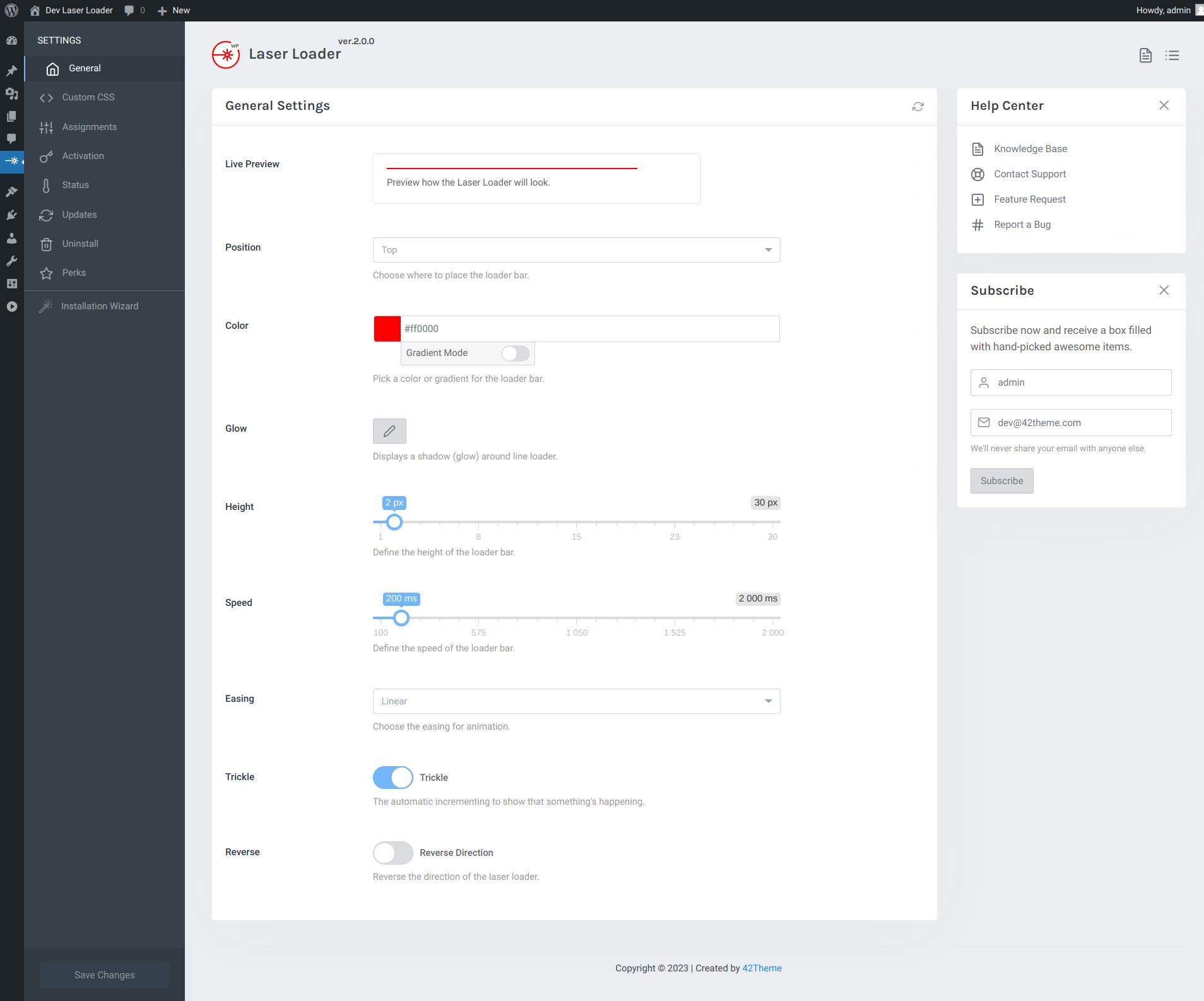The image size is (1204, 1001).
Task: Click the Height slider handle
Action: coord(394,522)
